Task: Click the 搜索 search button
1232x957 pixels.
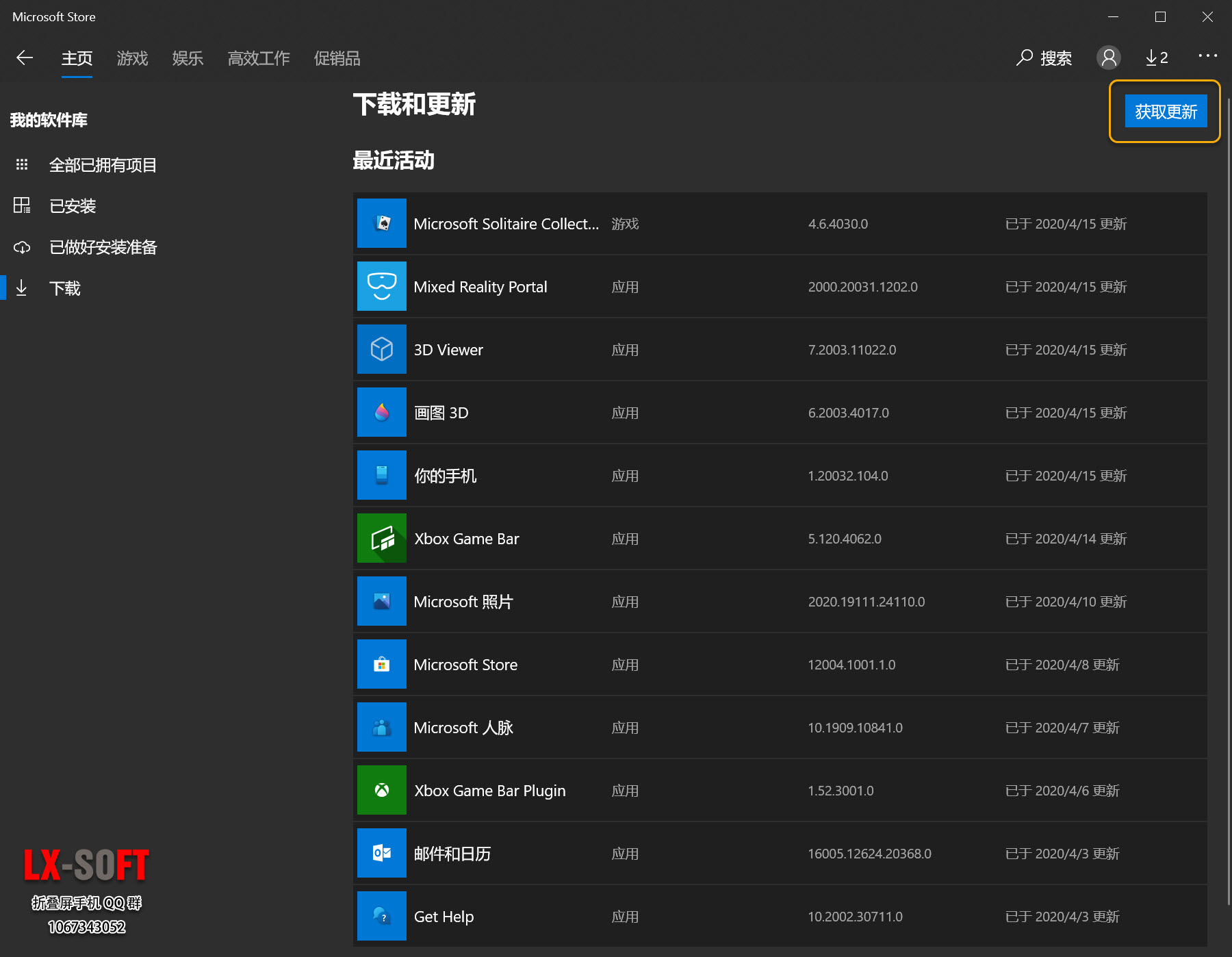Action: point(1044,58)
